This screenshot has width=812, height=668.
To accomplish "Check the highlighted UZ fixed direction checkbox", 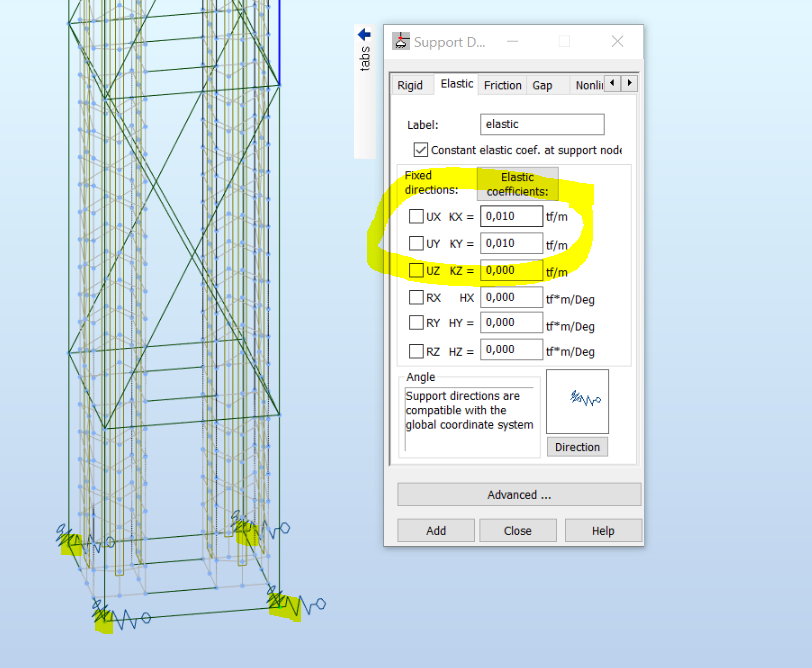I will (x=417, y=270).
